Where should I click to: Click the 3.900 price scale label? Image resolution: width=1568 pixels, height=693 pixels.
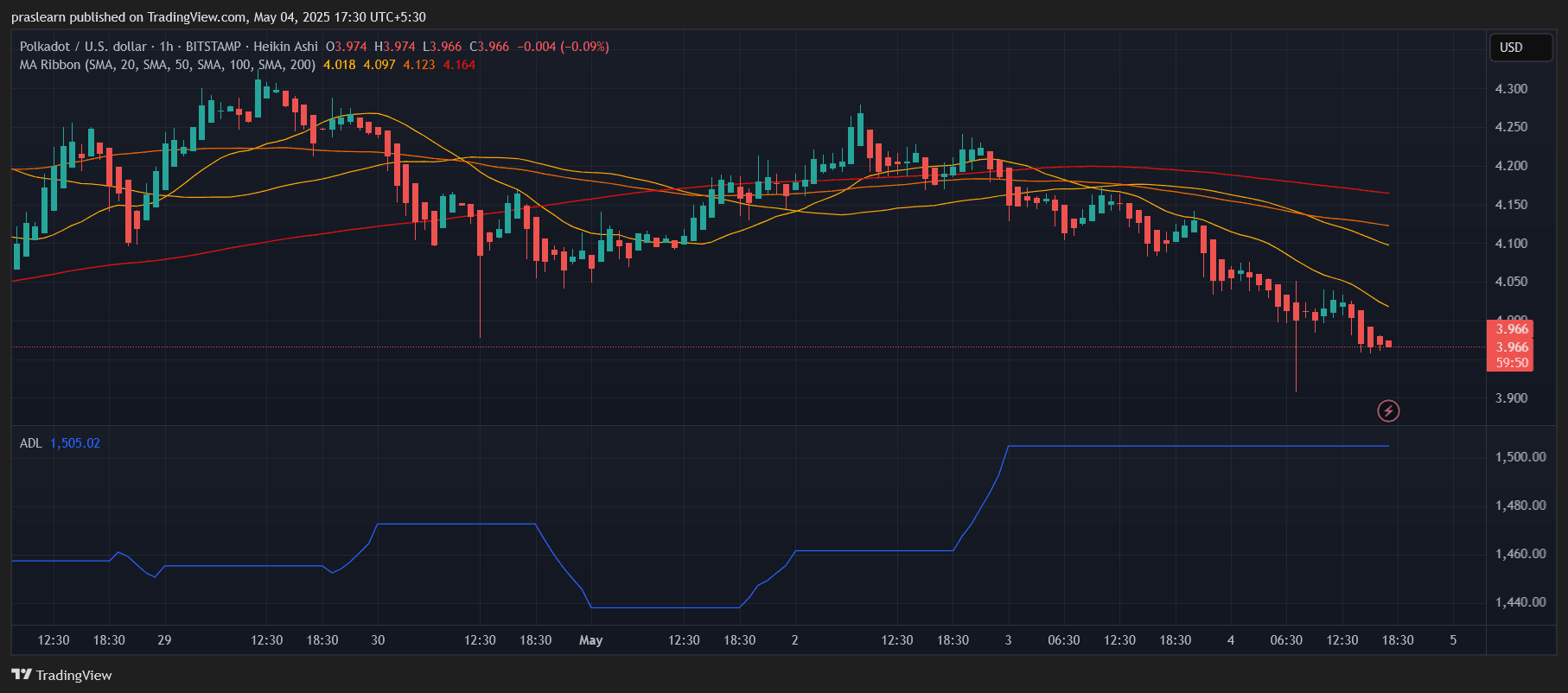(1511, 398)
